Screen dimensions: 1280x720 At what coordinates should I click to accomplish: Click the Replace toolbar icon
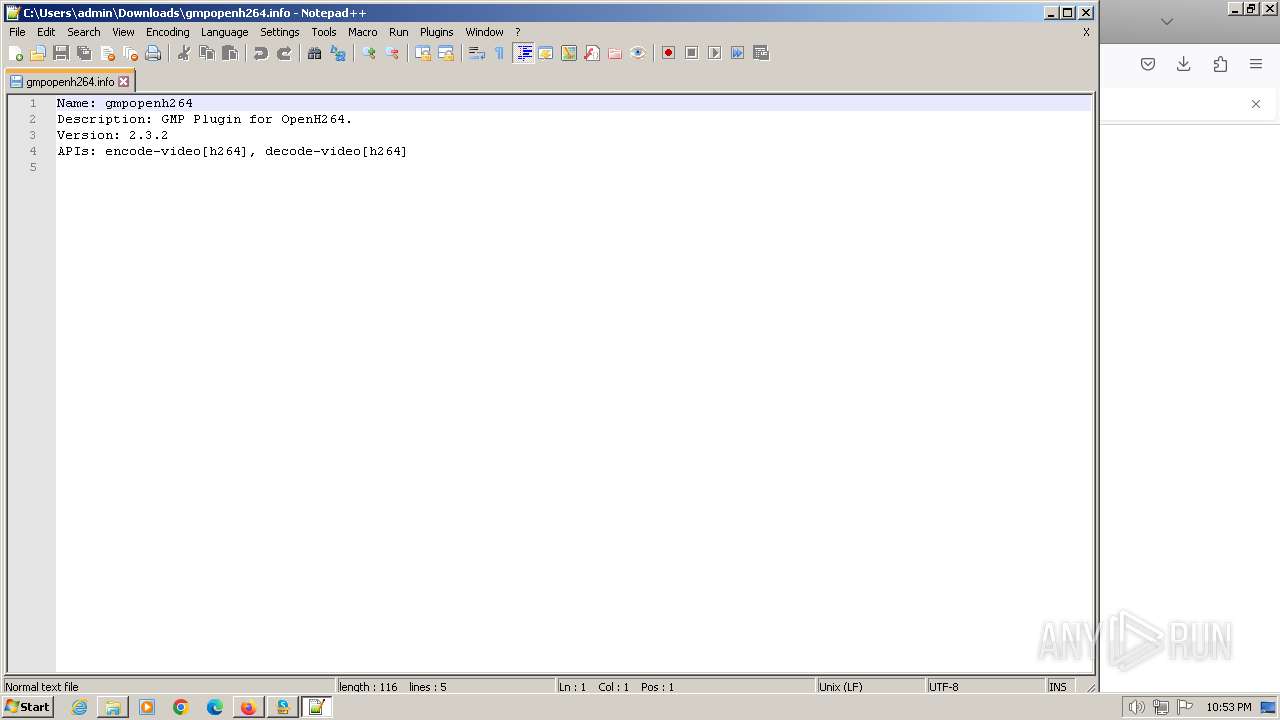pos(338,53)
